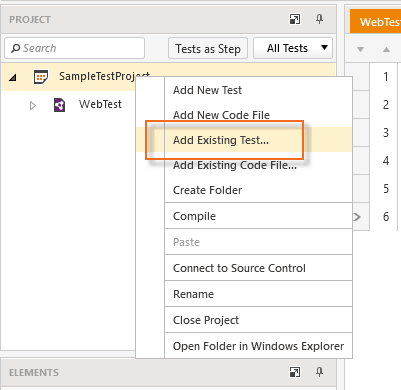This screenshot has height=390, width=401.
Task: Click the ELEMENTS panel title
Action: pyautogui.click(x=34, y=372)
